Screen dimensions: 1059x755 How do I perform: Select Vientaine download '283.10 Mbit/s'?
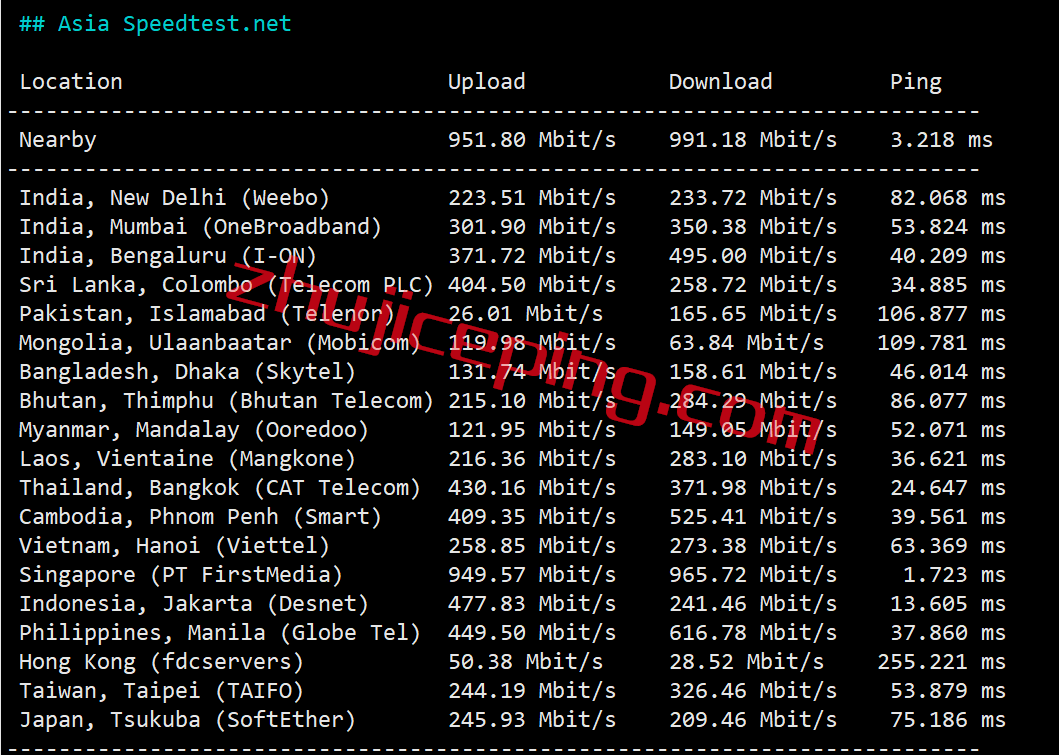pyautogui.click(x=752, y=459)
